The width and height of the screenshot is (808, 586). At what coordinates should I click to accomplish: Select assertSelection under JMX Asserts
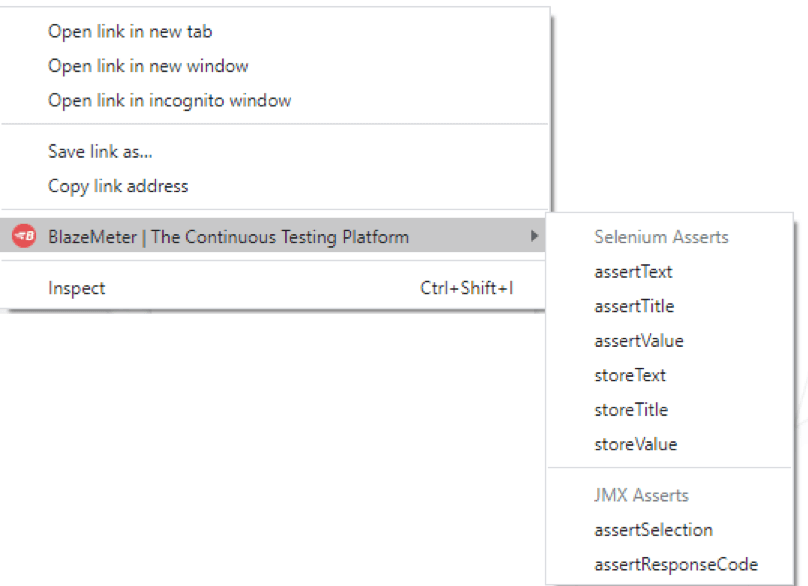(653, 530)
